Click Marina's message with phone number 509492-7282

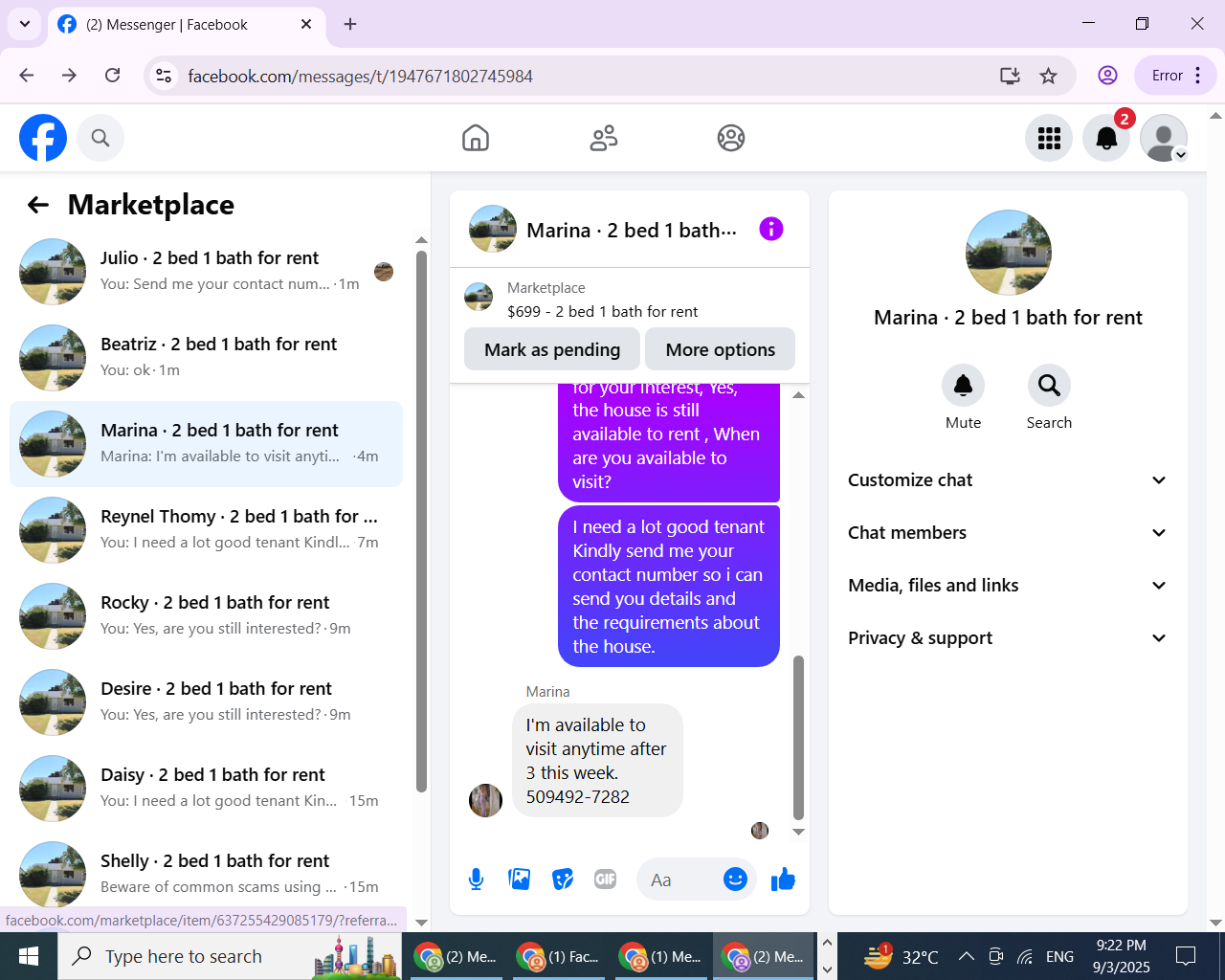598,761
